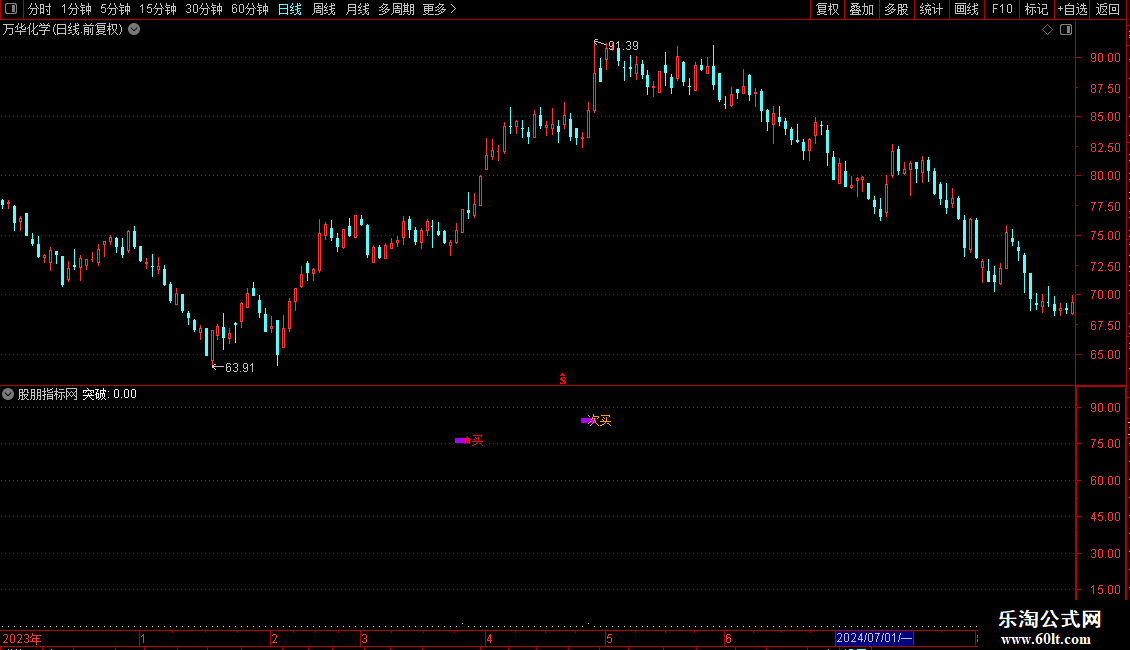Click the red $ marker below chart
1130x650 pixels.
pos(563,379)
